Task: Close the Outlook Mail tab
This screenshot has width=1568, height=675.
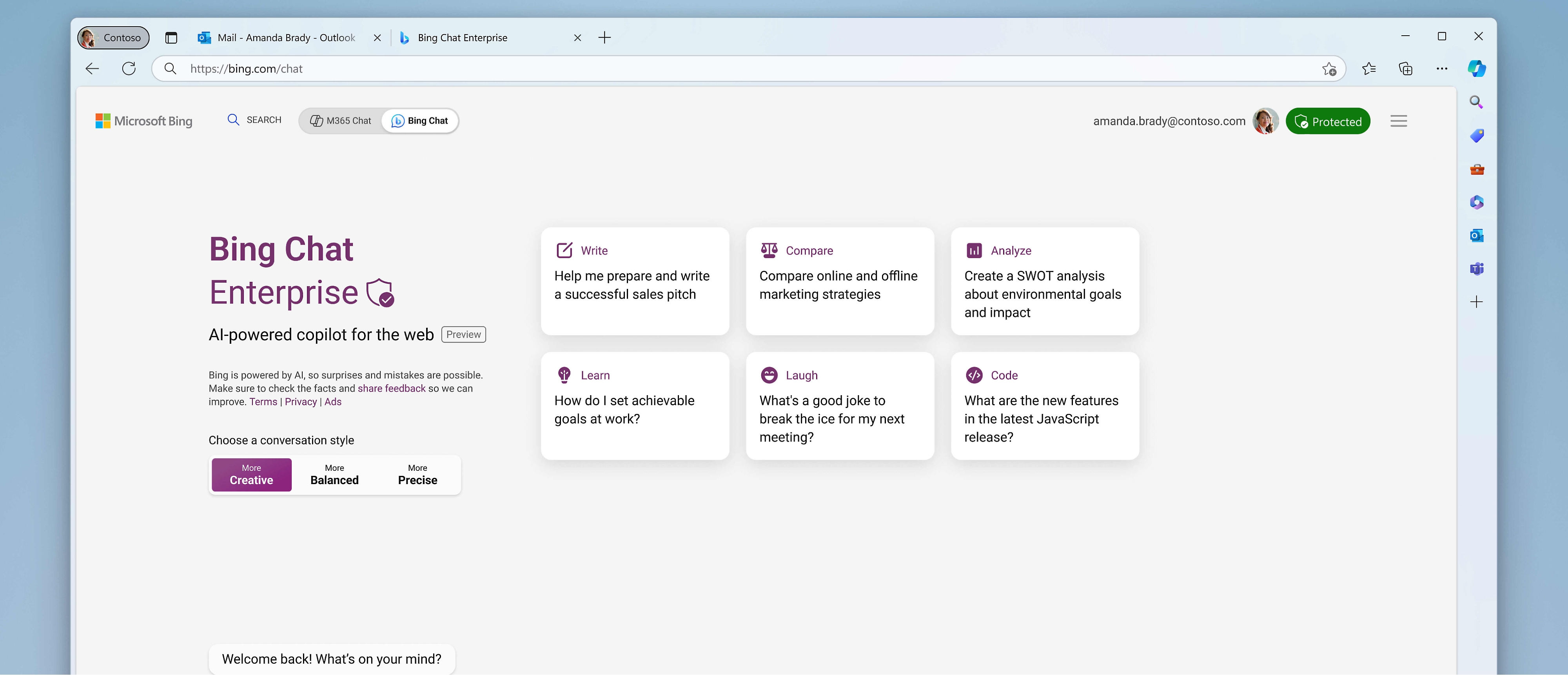Action: (x=377, y=38)
